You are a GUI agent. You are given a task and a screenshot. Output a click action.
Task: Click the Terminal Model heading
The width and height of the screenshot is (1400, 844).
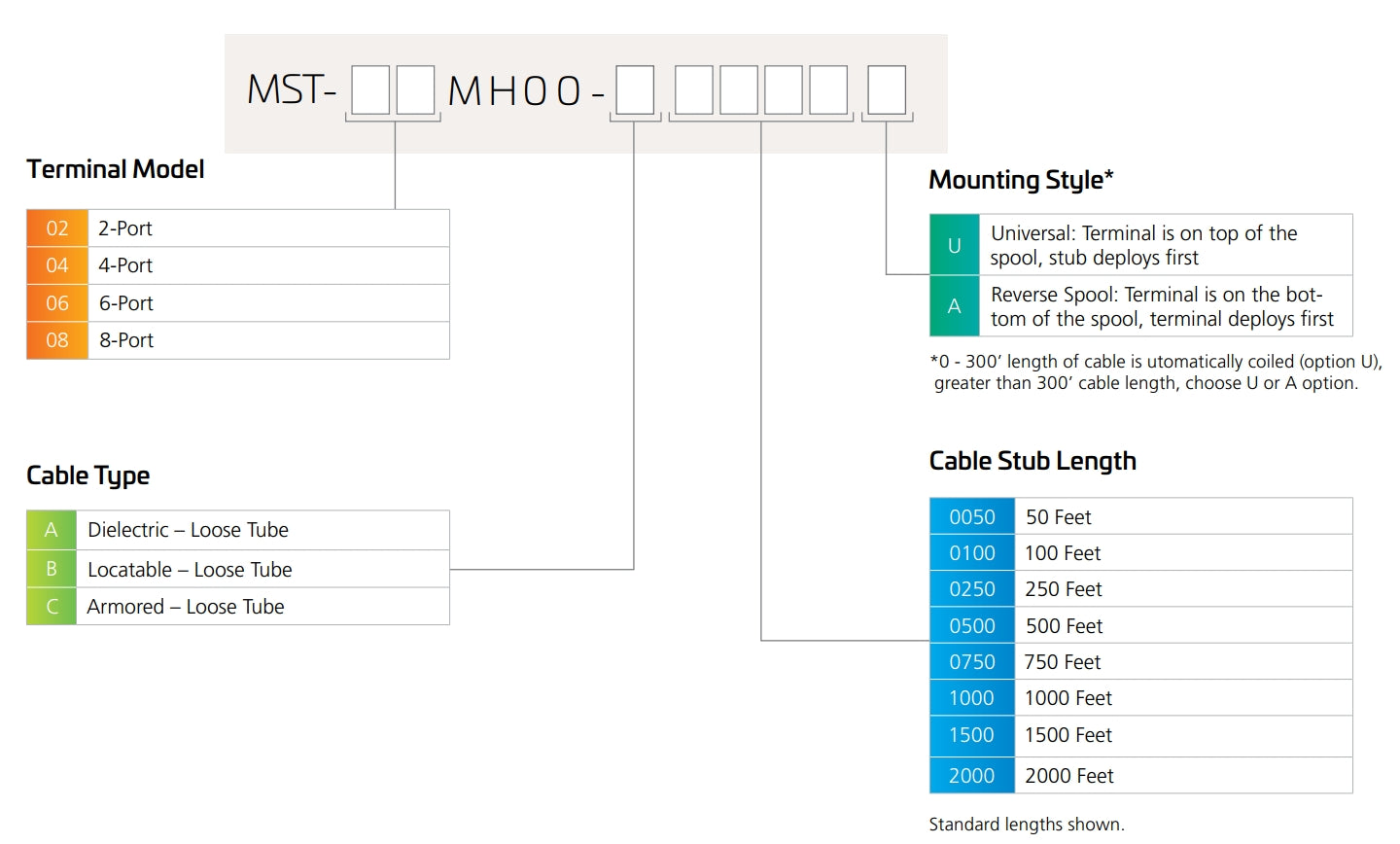tap(116, 169)
